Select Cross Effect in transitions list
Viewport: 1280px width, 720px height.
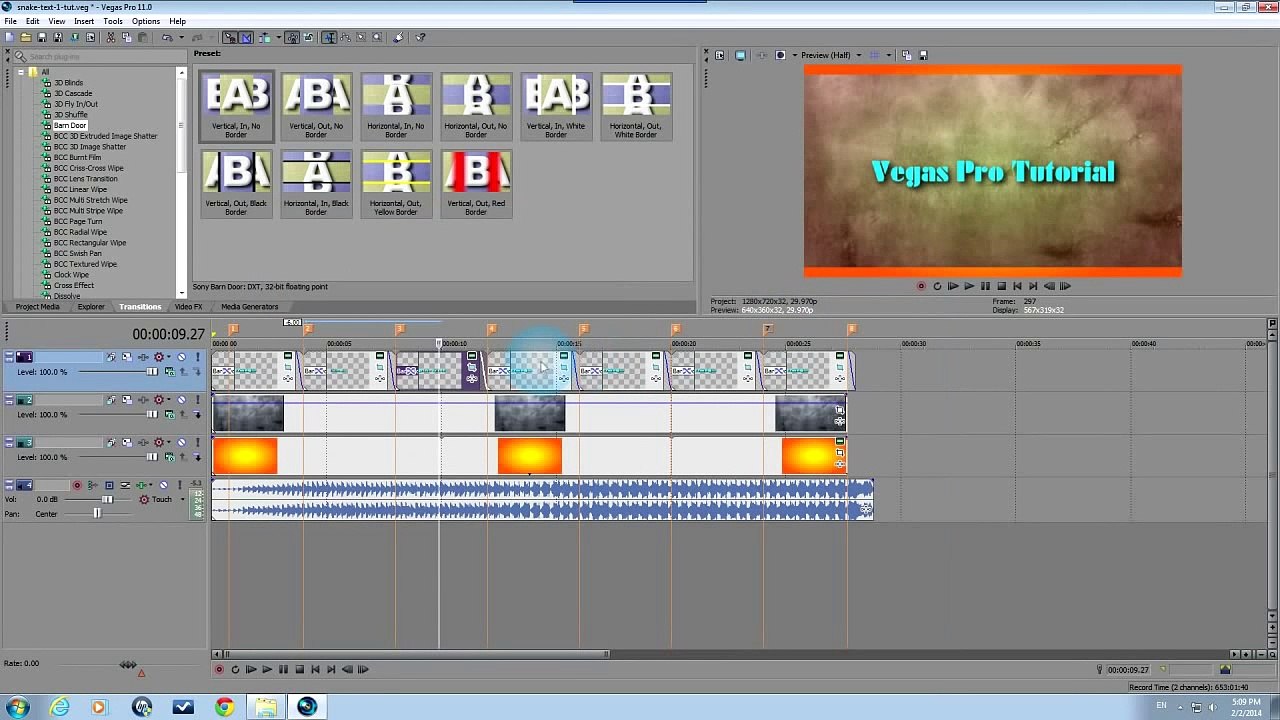(73, 285)
